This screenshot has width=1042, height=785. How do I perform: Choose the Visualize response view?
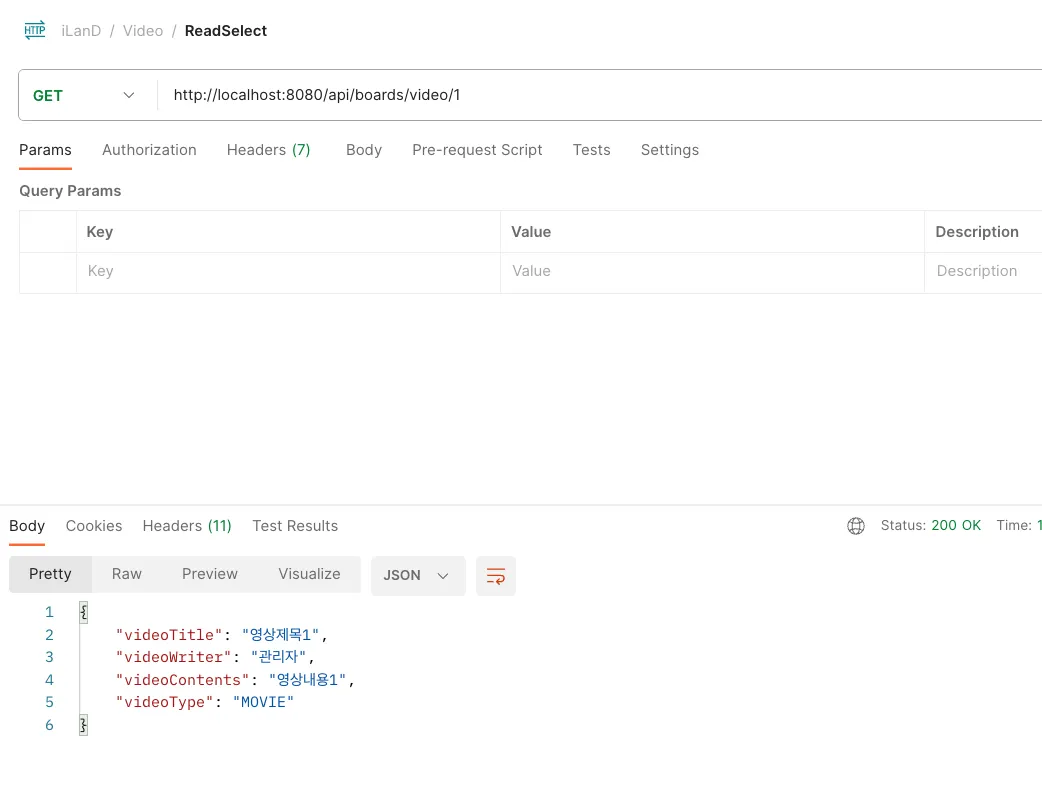pyautogui.click(x=309, y=574)
